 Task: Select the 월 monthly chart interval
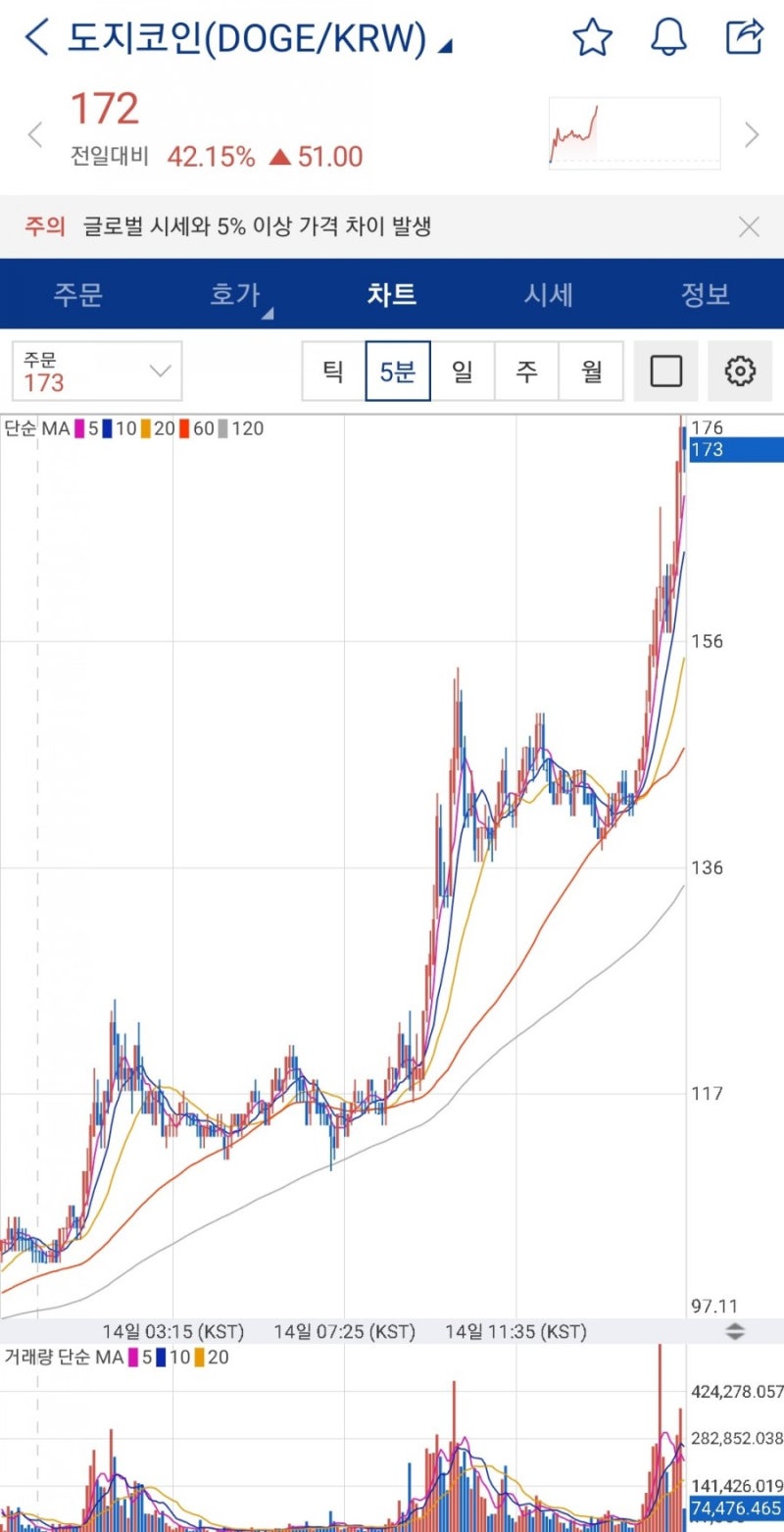[x=592, y=371]
